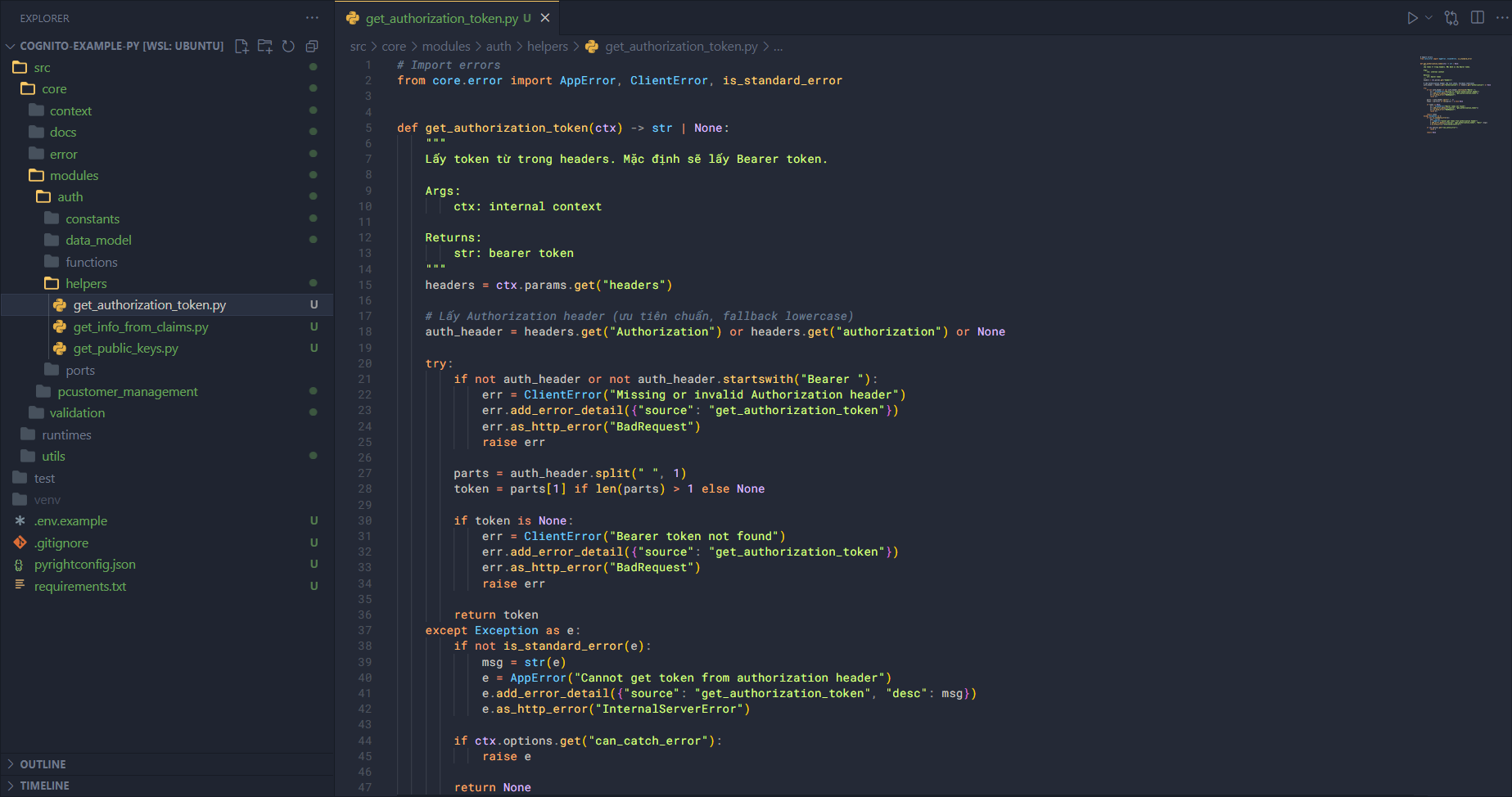Open changes with the compare icon
This screenshot has height=797, width=1512.
[1451, 18]
